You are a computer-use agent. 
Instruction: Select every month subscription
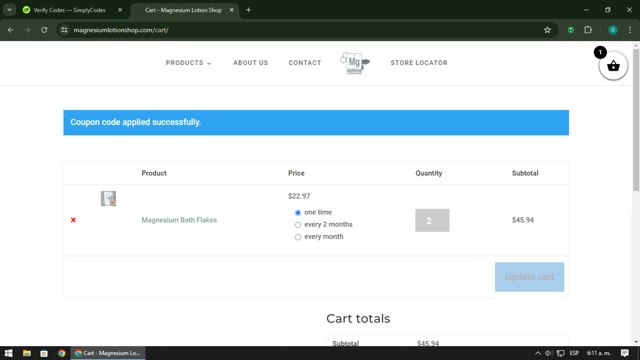pyautogui.click(x=298, y=237)
